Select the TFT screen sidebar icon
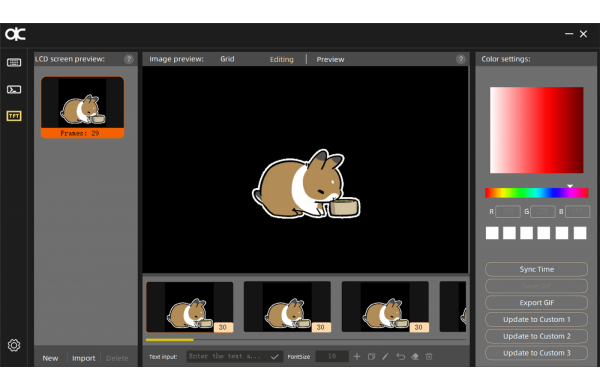The image size is (600, 390). (x=14, y=116)
